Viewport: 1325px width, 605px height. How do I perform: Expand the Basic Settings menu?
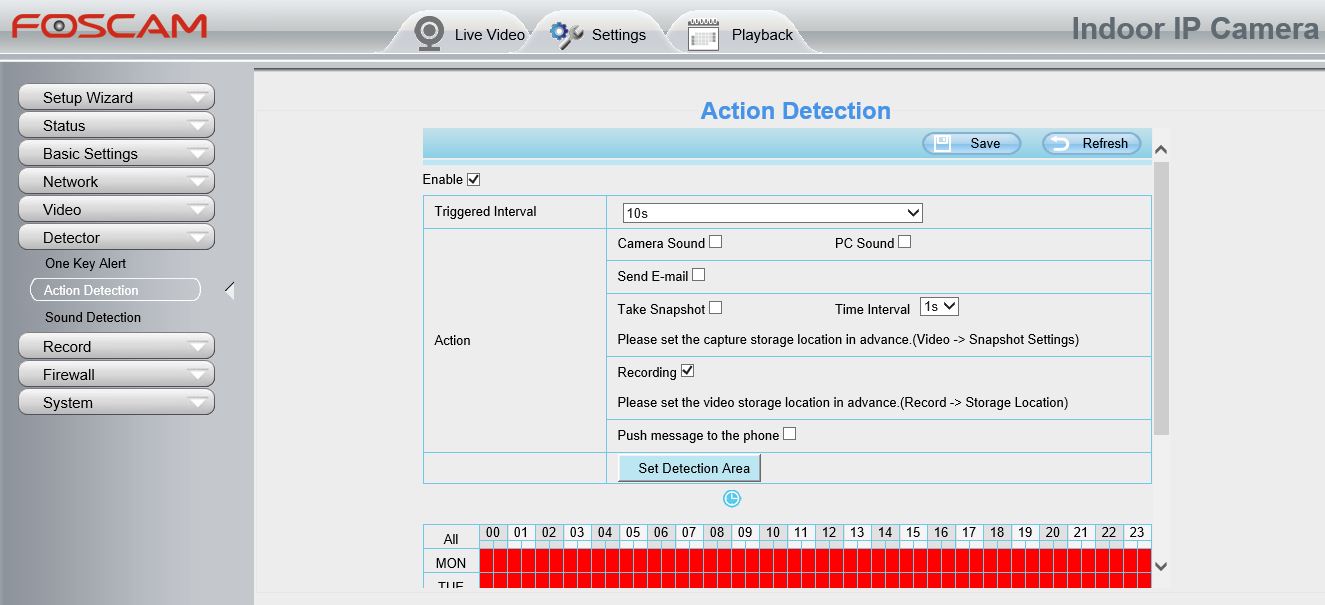pos(116,153)
